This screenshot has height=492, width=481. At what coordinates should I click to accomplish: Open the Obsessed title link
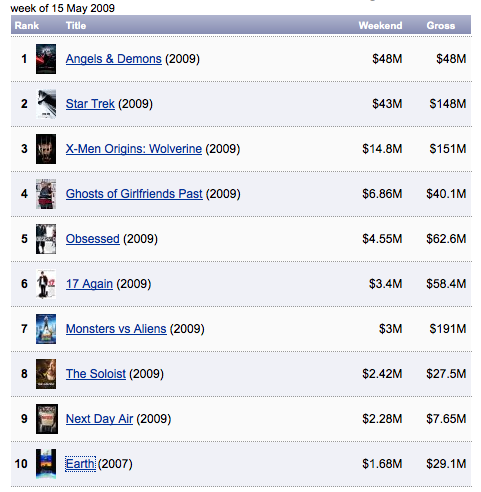tap(93, 239)
